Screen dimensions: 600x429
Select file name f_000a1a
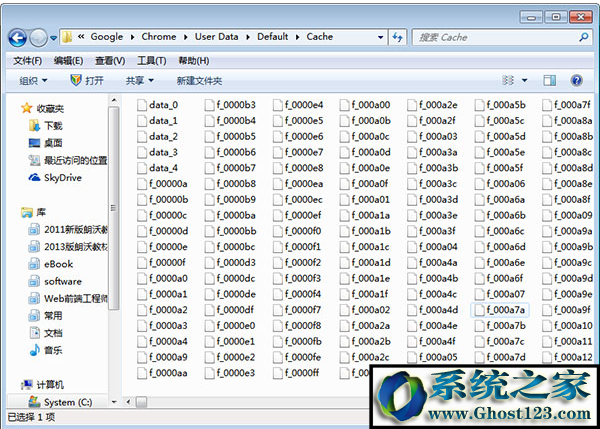coord(370,215)
